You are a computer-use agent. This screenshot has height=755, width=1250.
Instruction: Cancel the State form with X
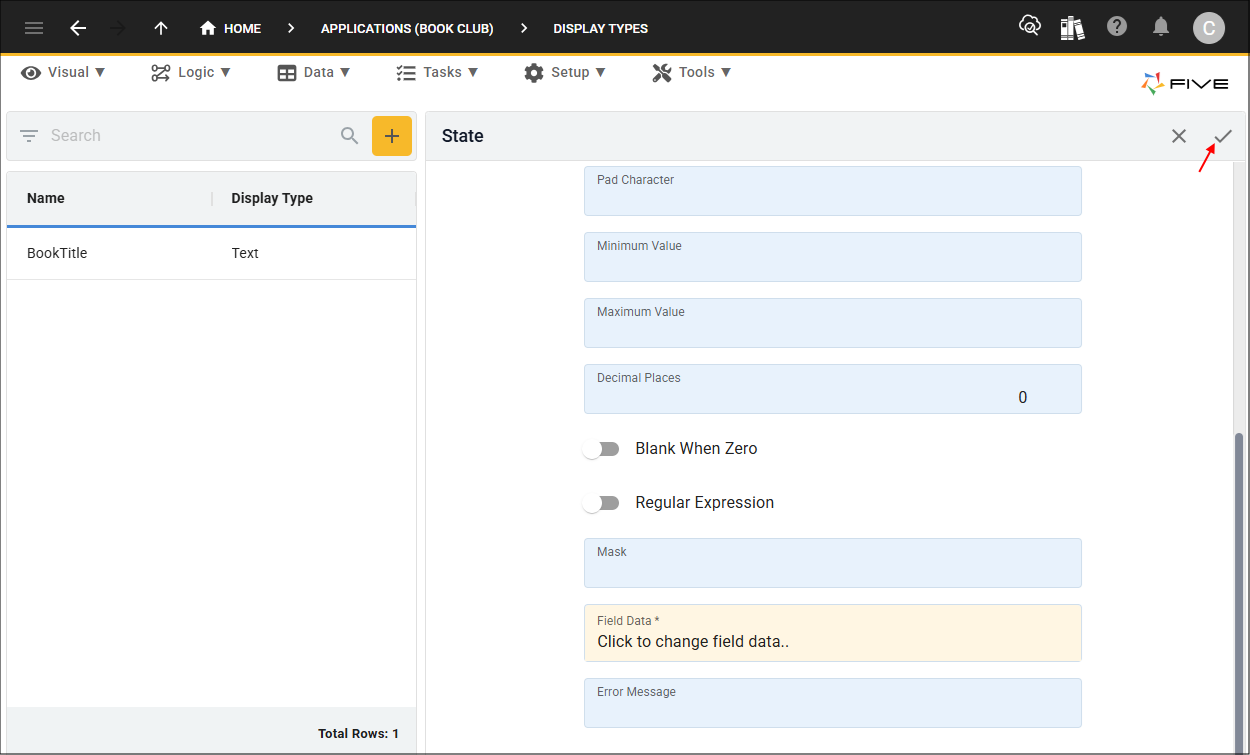(1179, 136)
